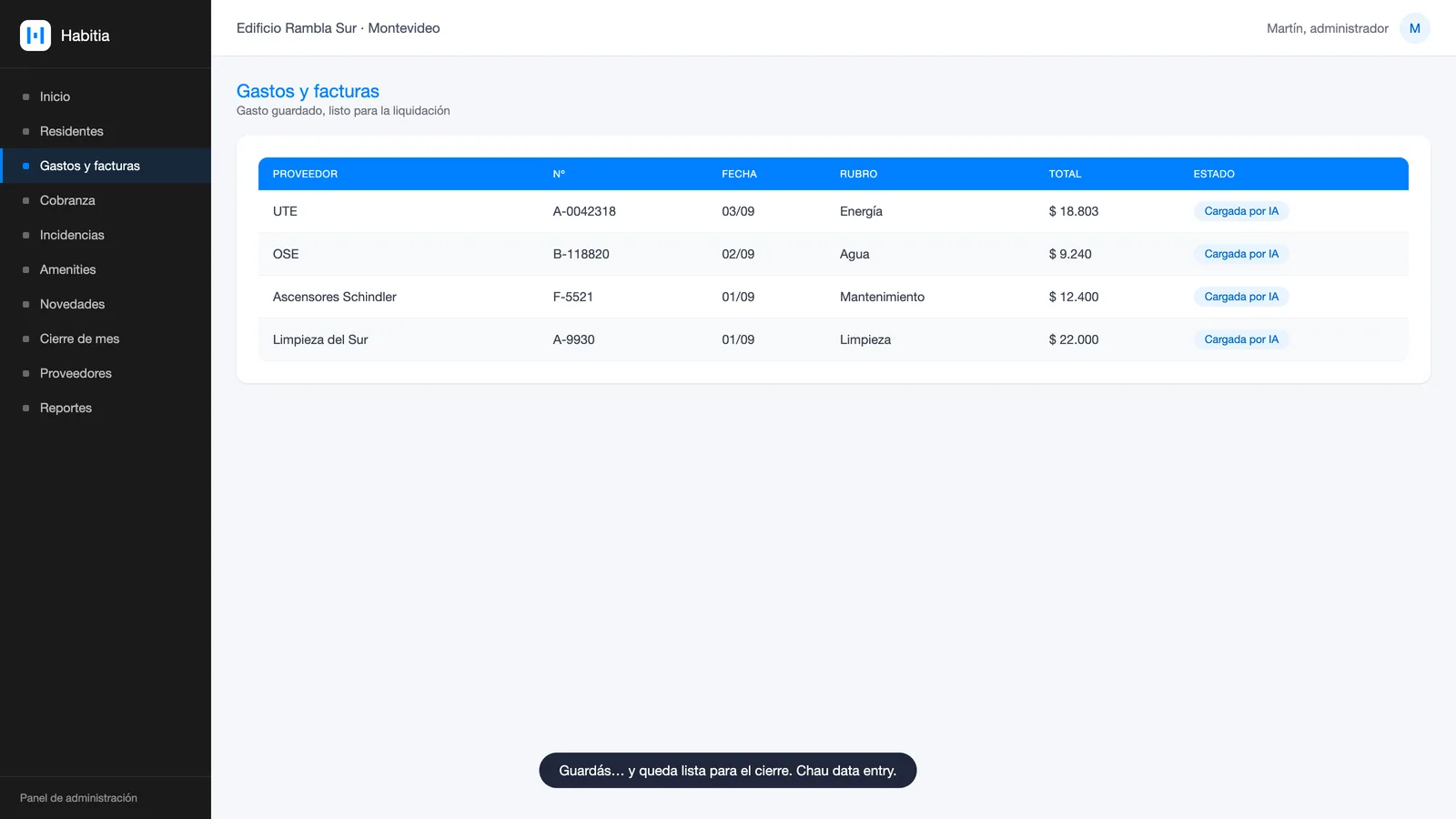Click 'Cargada por IA' badge for OSE

1241,254
